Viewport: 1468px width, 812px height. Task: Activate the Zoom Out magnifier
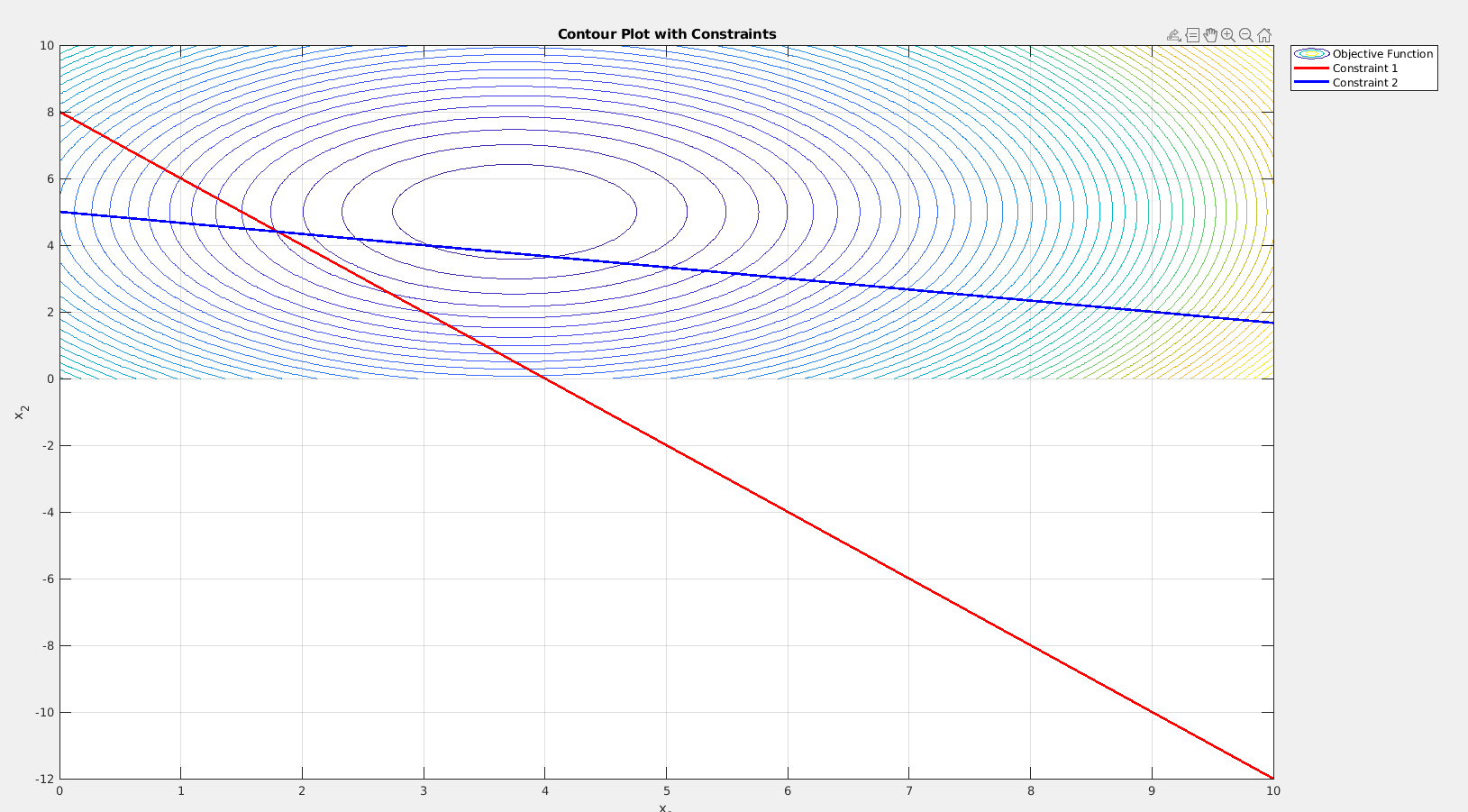(x=1246, y=35)
